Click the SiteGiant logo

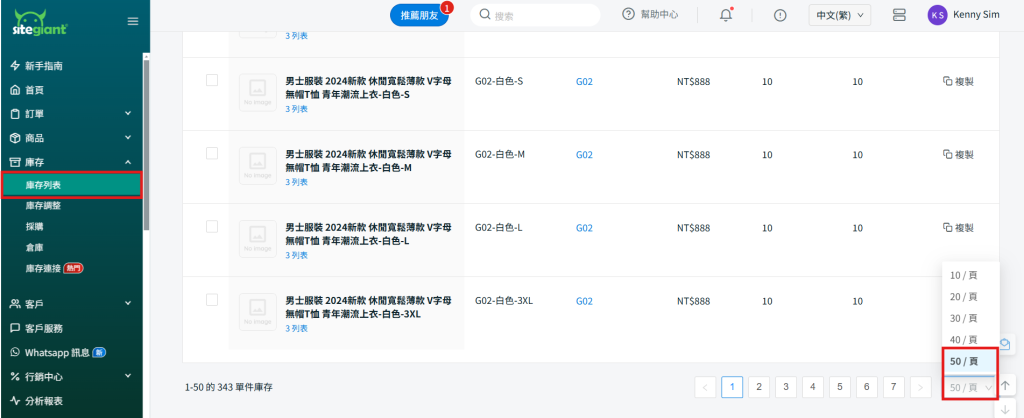pos(40,22)
